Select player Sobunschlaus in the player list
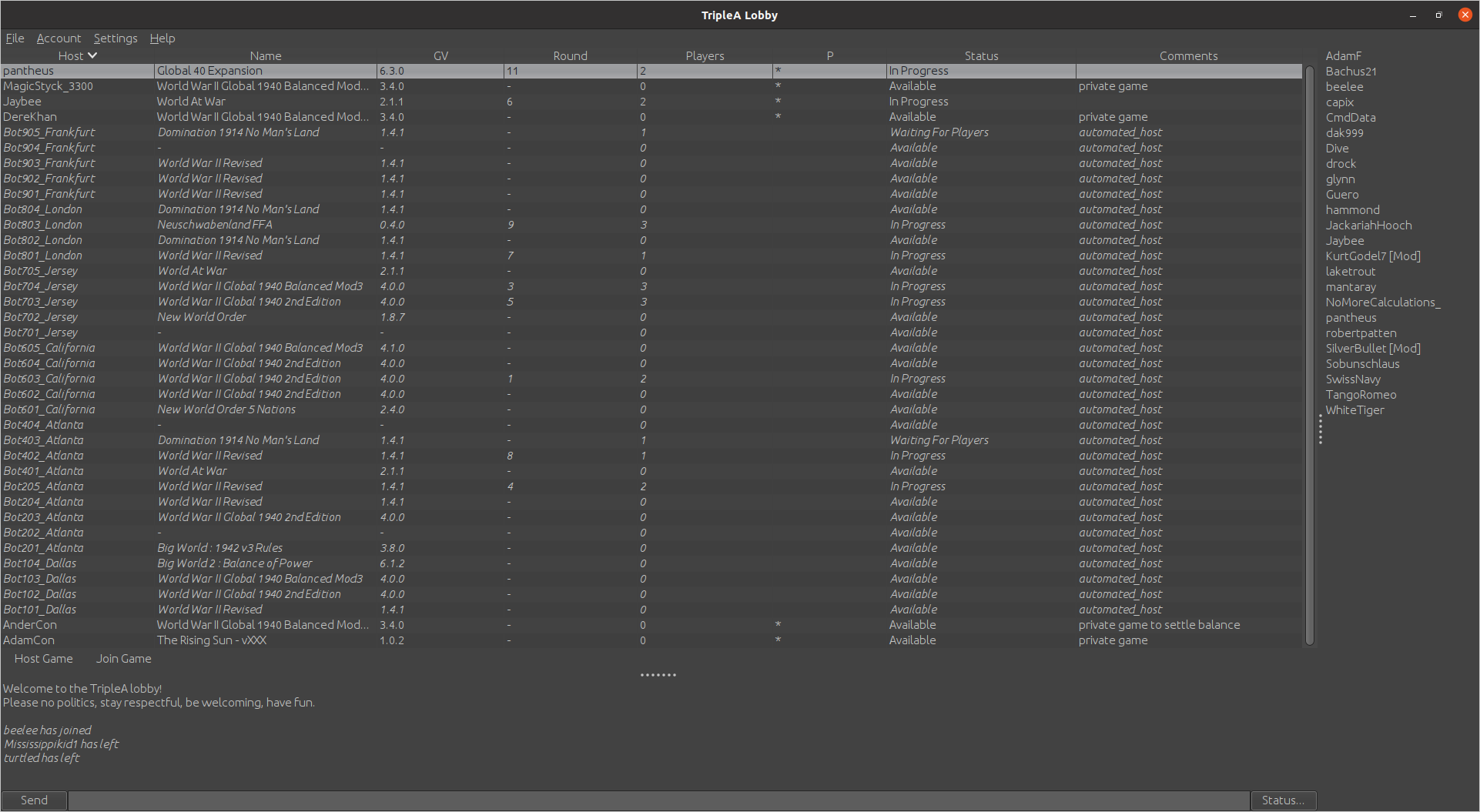The width and height of the screenshot is (1480, 812). [x=1362, y=364]
